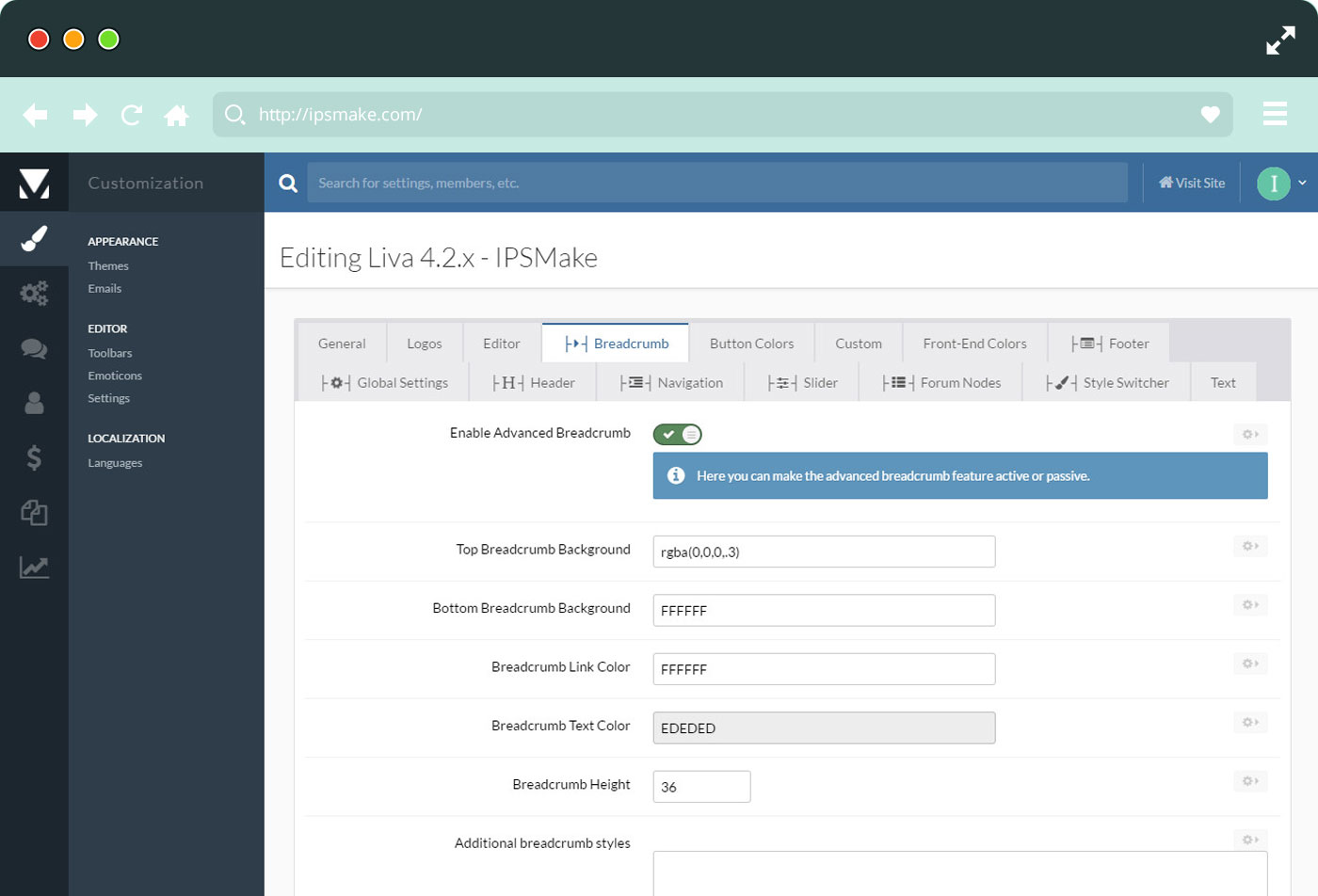Open Themes in the sidebar
Screen dimensions: 1318x896
[x=108, y=265]
